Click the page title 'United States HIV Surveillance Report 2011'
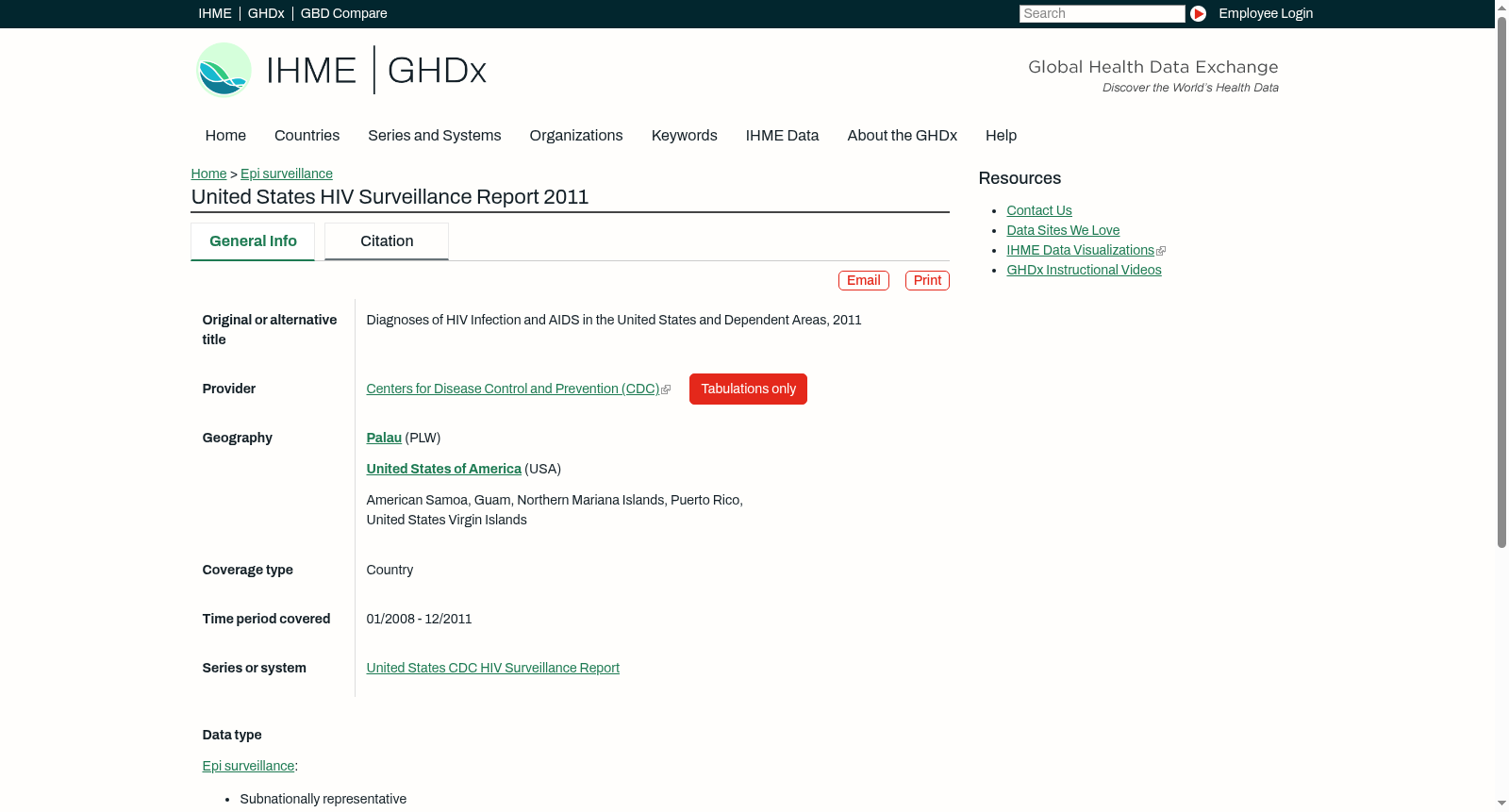 (390, 197)
